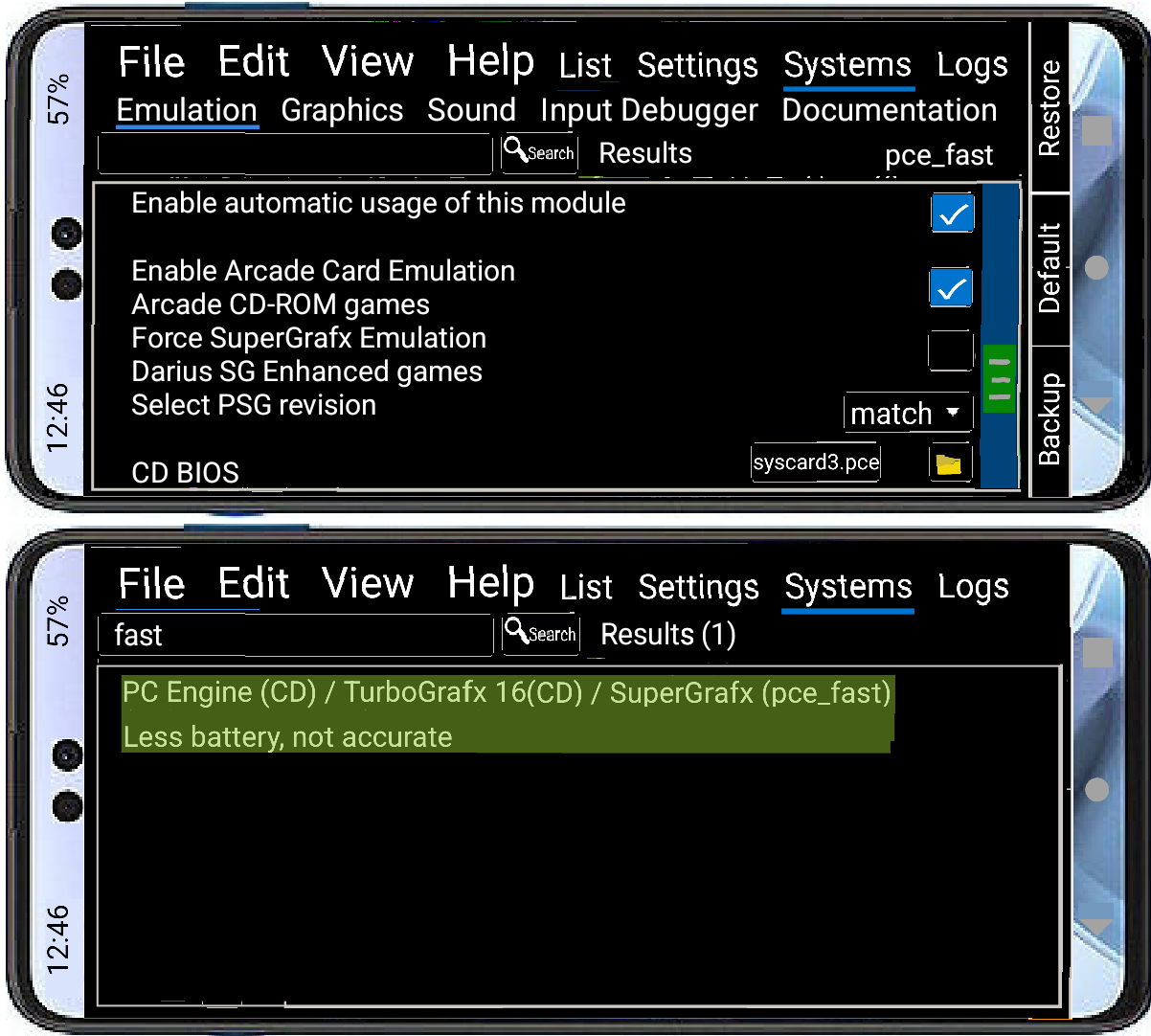This screenshot has height=1036, width=1151.
Task: Tap circle home button on top phone
Action: (x=1096, y=267)
